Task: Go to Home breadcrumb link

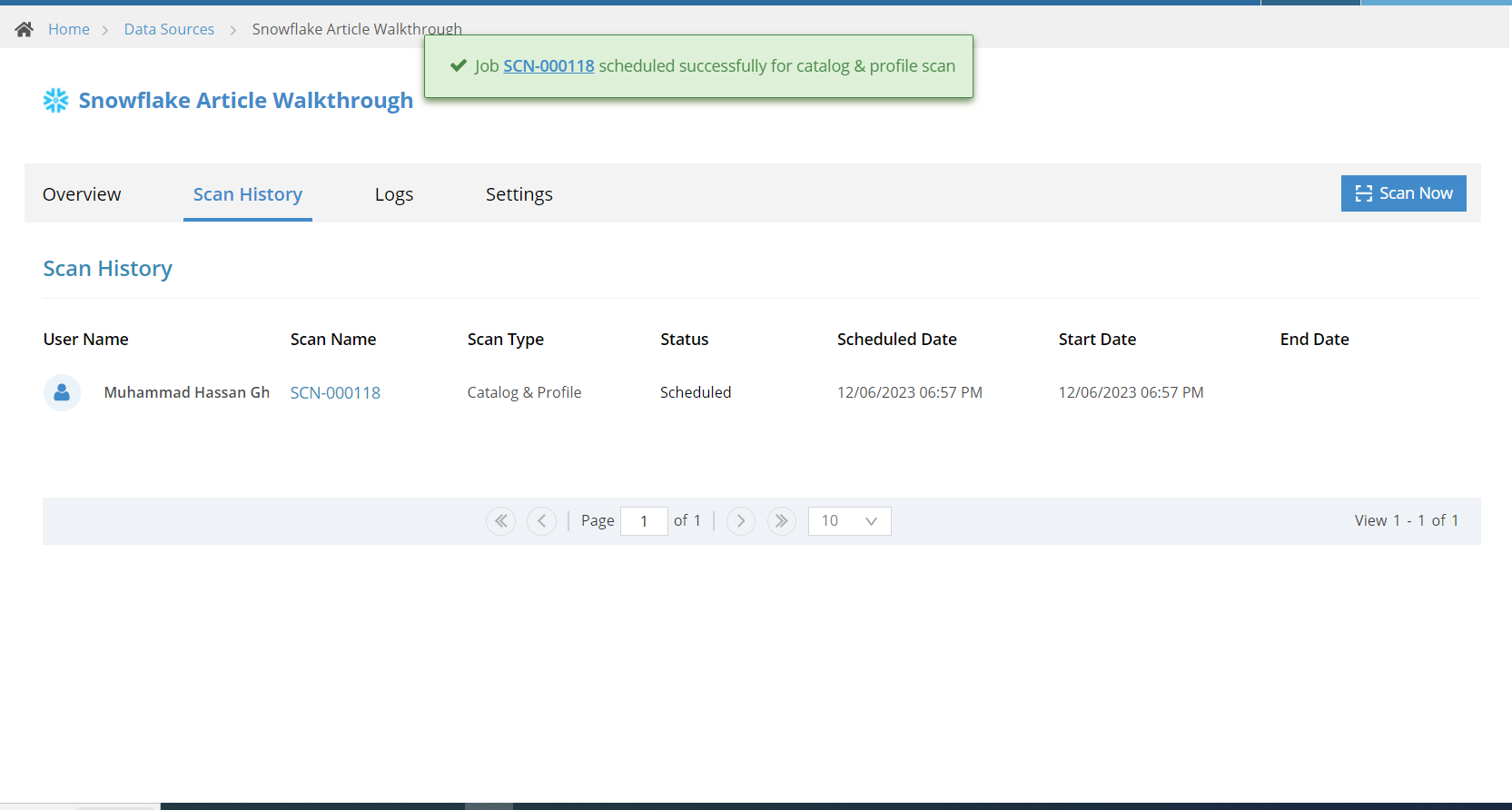Action: 69,29
